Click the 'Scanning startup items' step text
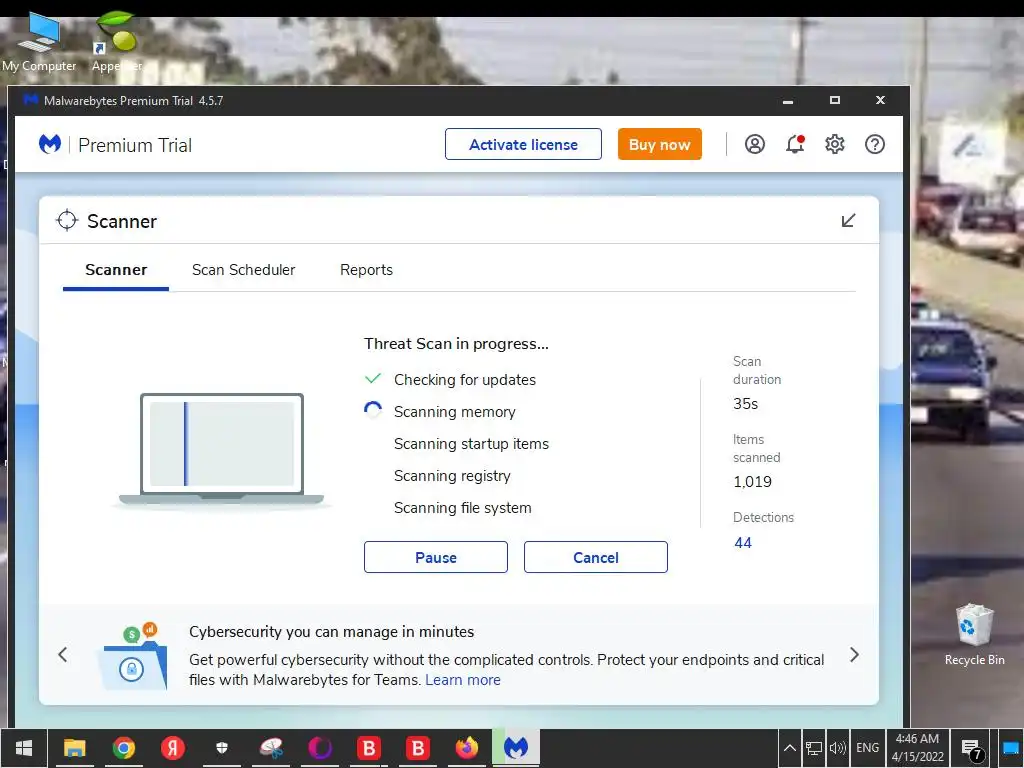This screenshot has height=768, width=1024. (472, 444)
